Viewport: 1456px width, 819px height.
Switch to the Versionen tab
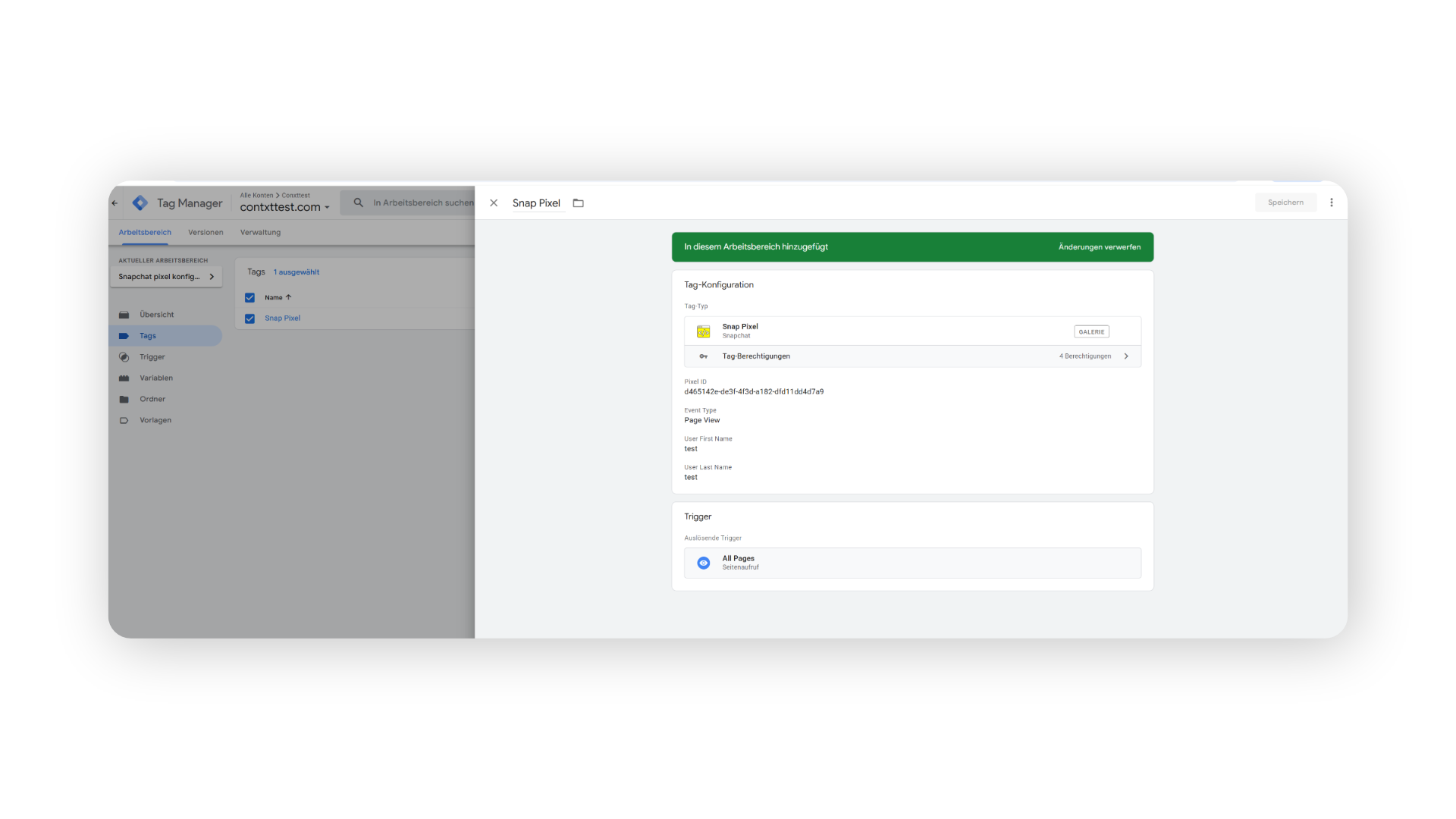[x=206, y=233]
